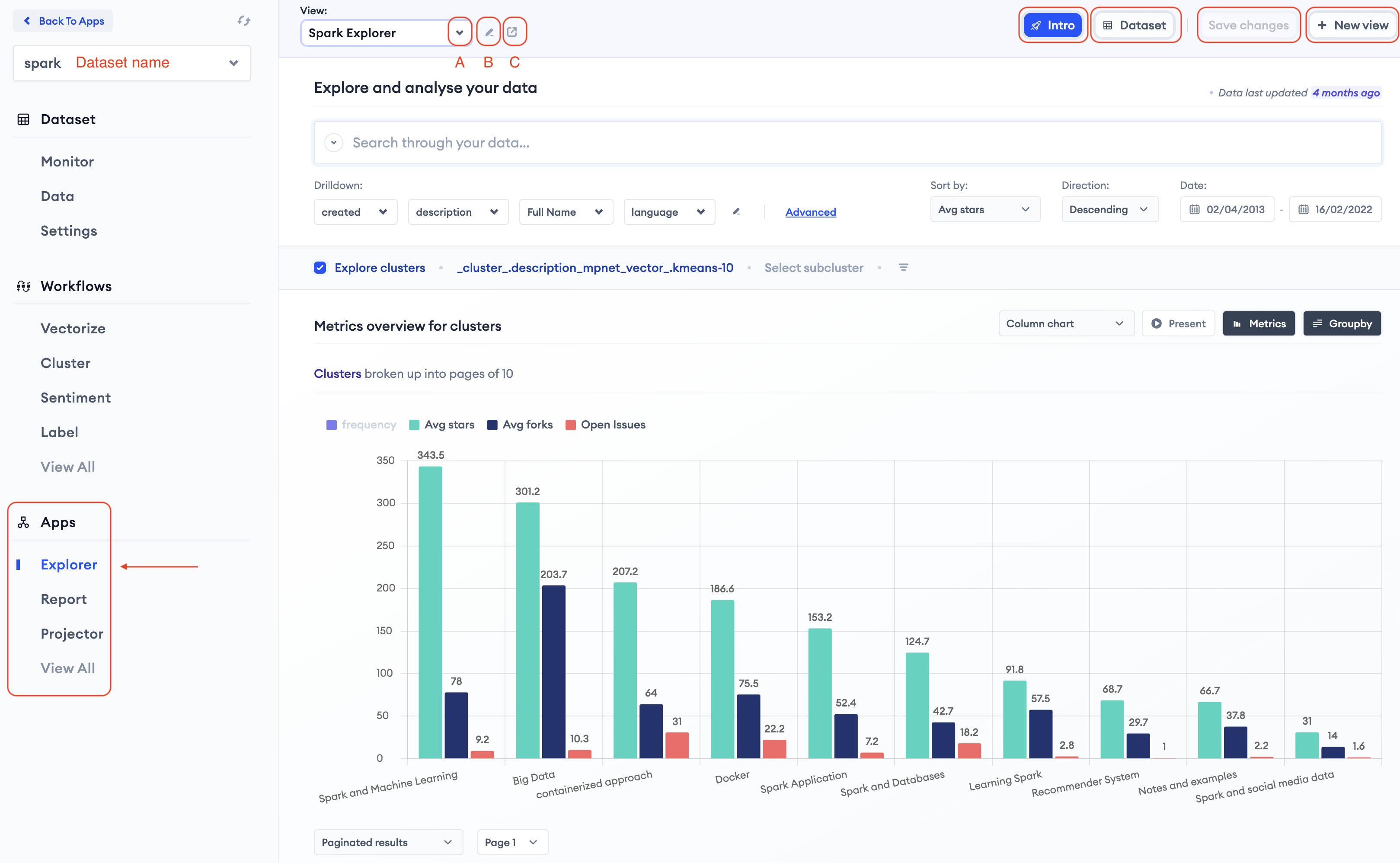Click the filter lines icon after Select subcluster
1400x863 pixels.
904,268
